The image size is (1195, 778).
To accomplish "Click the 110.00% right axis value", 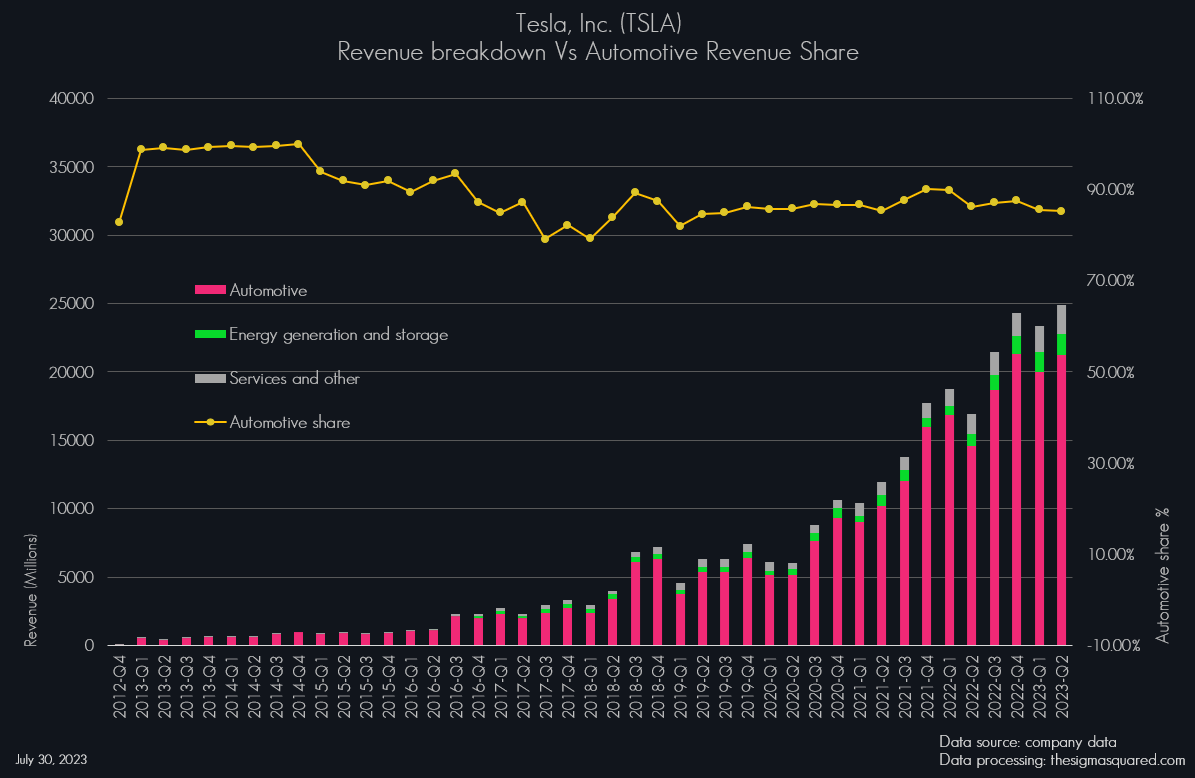I will click(1116, 98).
